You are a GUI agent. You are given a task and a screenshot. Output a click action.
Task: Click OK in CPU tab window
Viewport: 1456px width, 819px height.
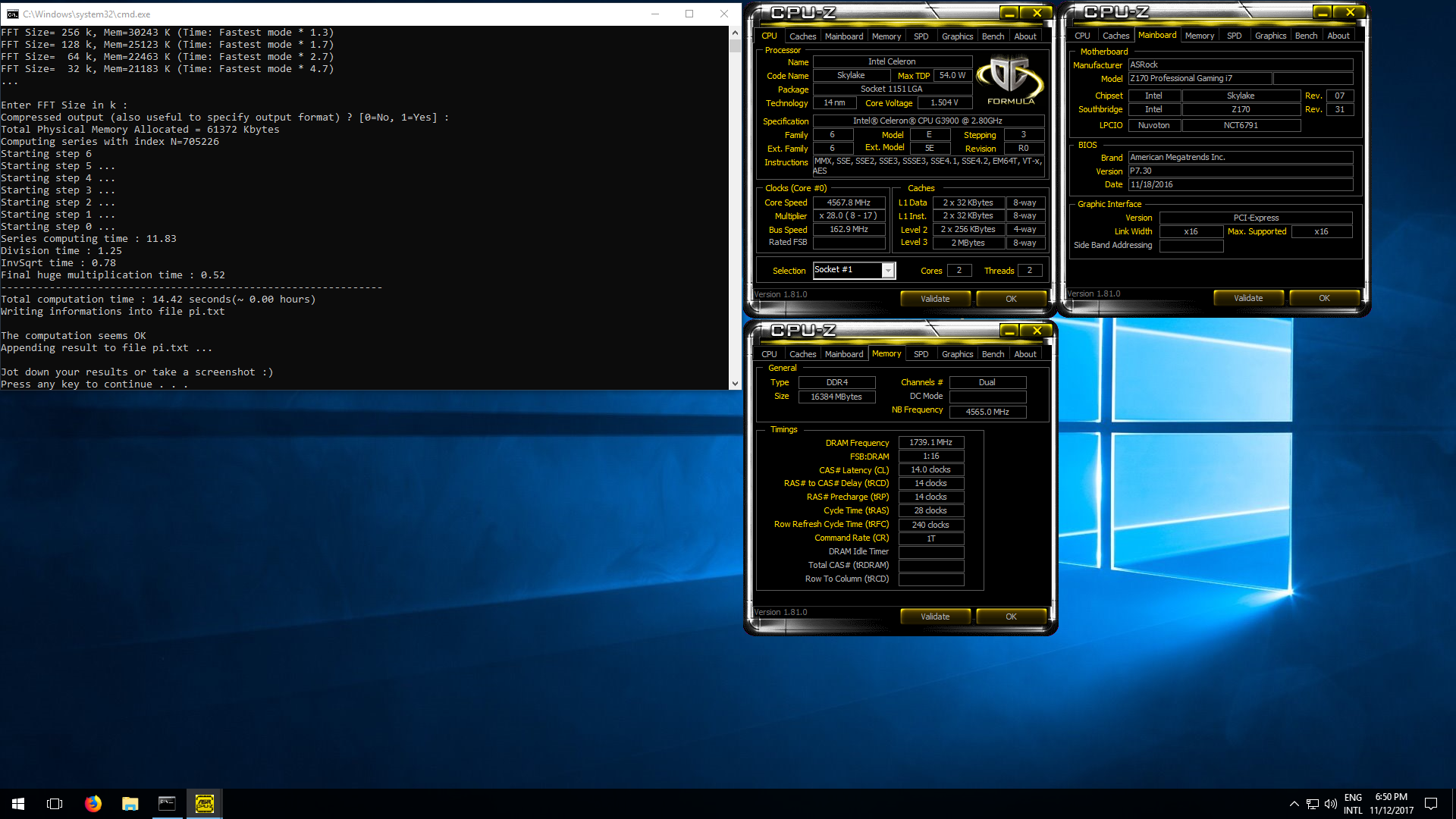coord(1011,299)
